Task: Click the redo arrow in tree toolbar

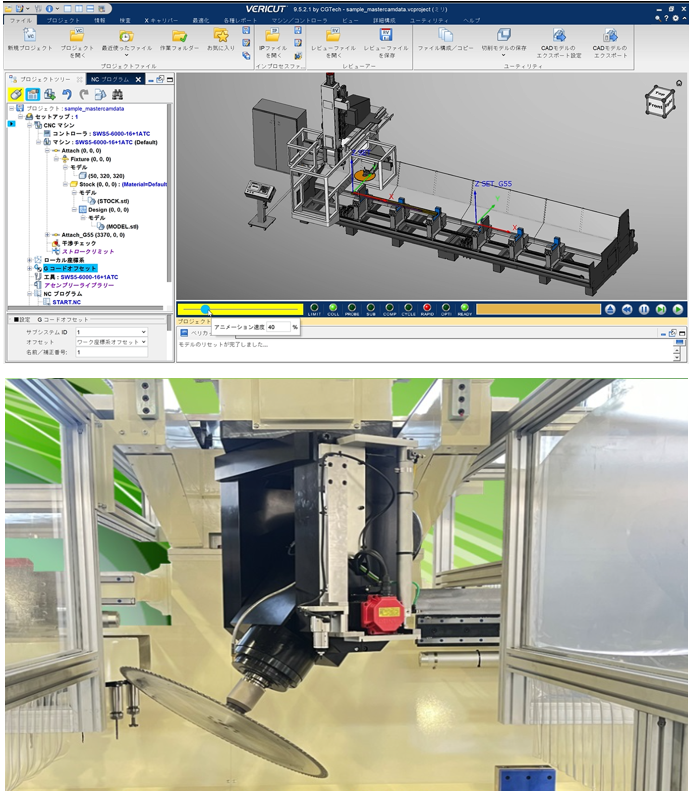Action: (x=84, y=94)
